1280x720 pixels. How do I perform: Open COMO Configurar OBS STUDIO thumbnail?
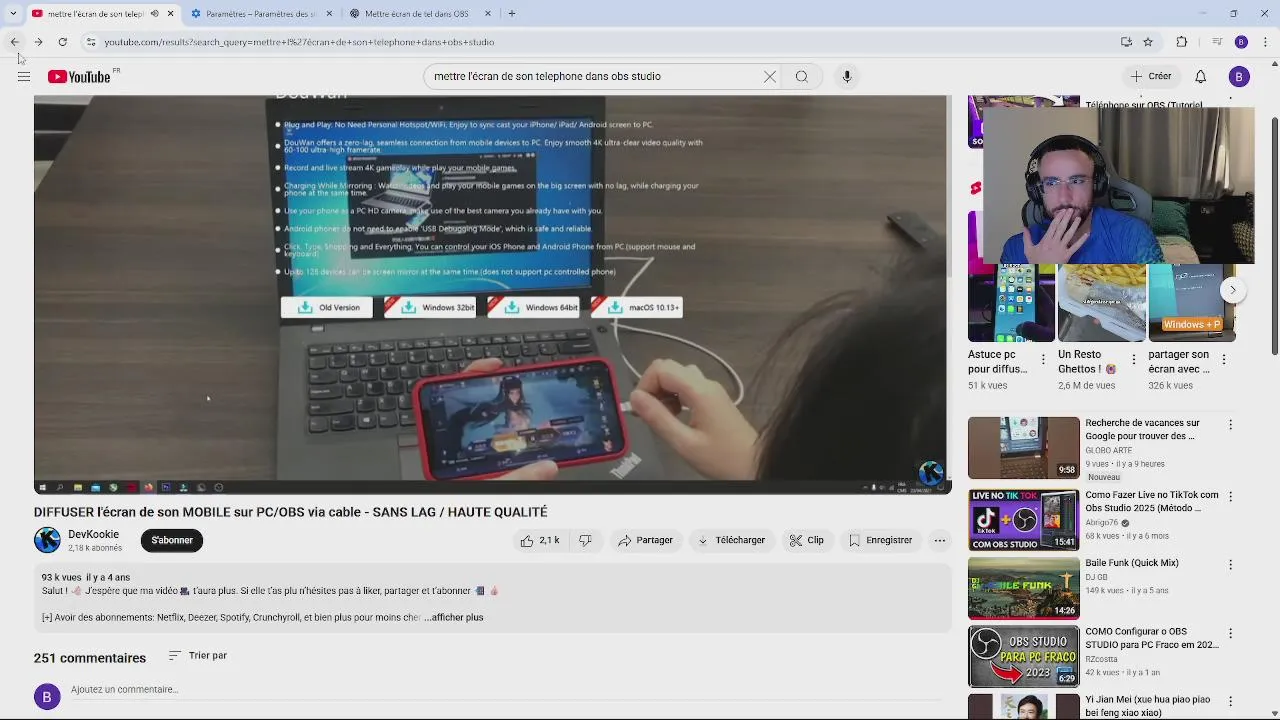tap(1024, 657)
